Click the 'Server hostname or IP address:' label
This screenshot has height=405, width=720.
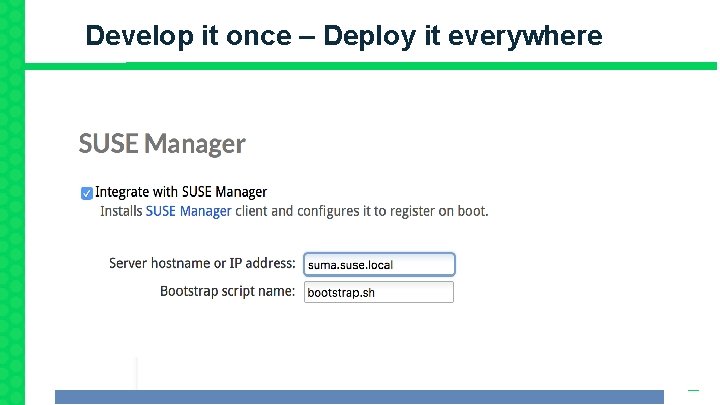202,263
